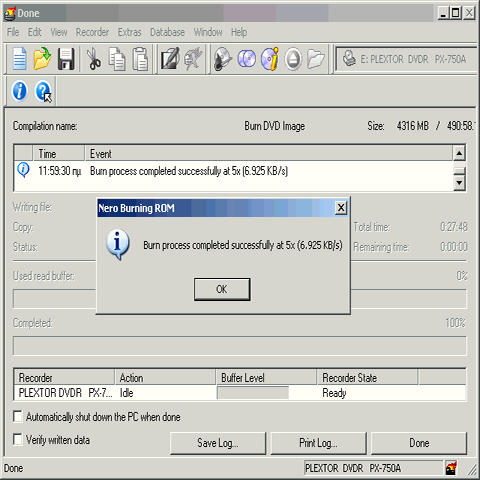Enable Automatically shut down the PC when done

[17, 416]
